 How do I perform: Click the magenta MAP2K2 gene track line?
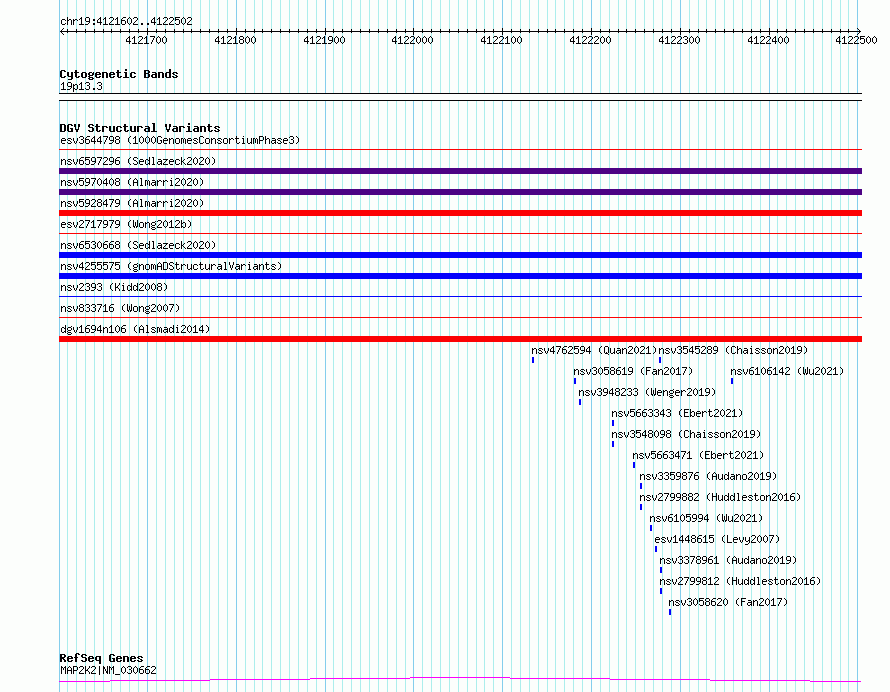(x=460, y=679)
